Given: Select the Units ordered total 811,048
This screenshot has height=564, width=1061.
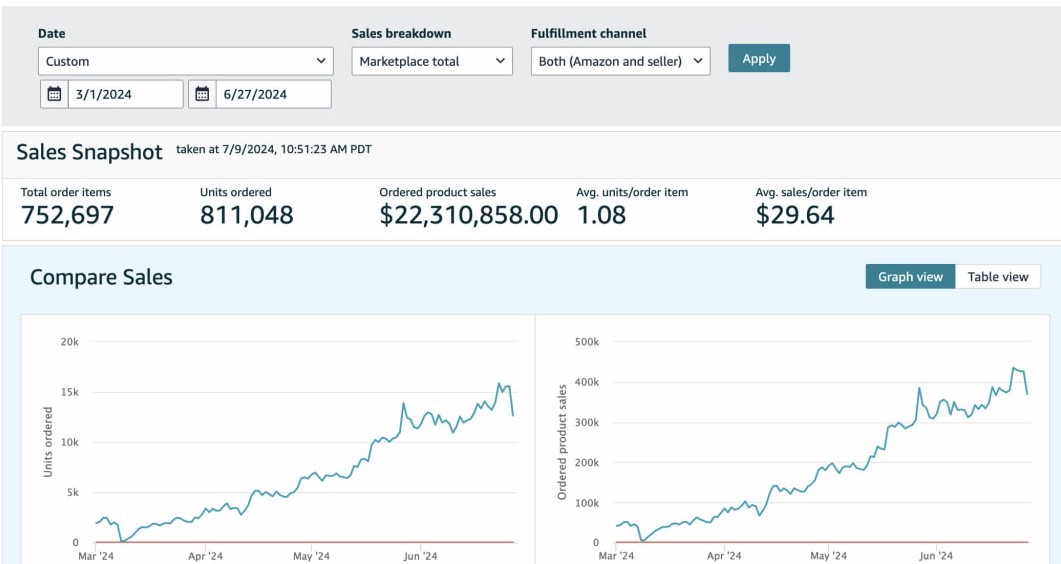Looking at the screenshot, I should (x=246, y=215).
